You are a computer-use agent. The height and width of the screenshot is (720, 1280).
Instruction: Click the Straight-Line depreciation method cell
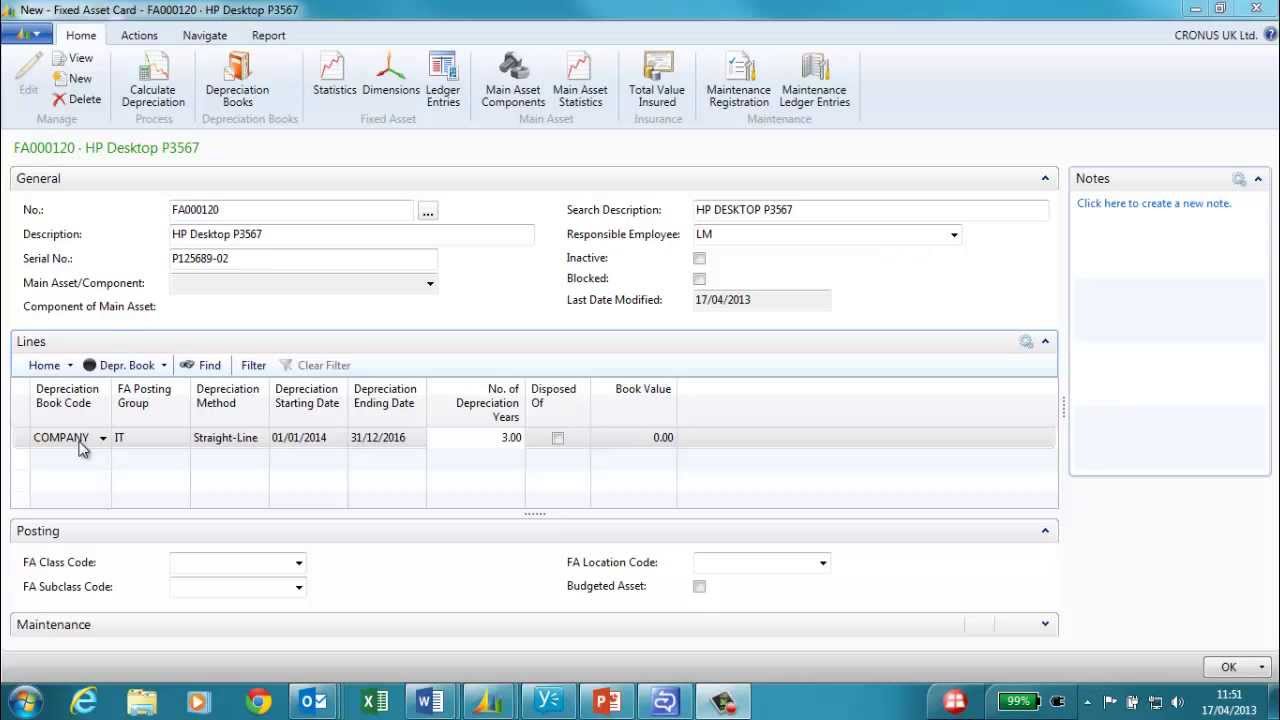pyautogui.click(x=229, y=438)
